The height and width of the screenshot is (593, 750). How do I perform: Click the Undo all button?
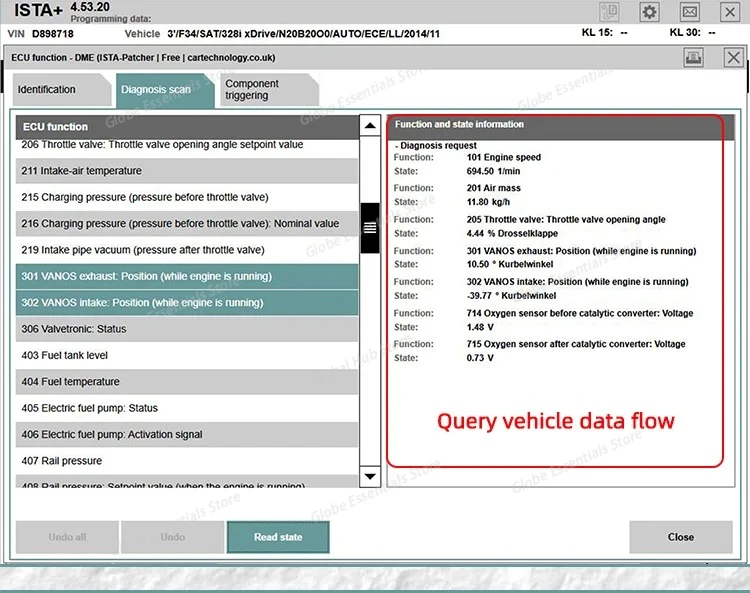67,537
